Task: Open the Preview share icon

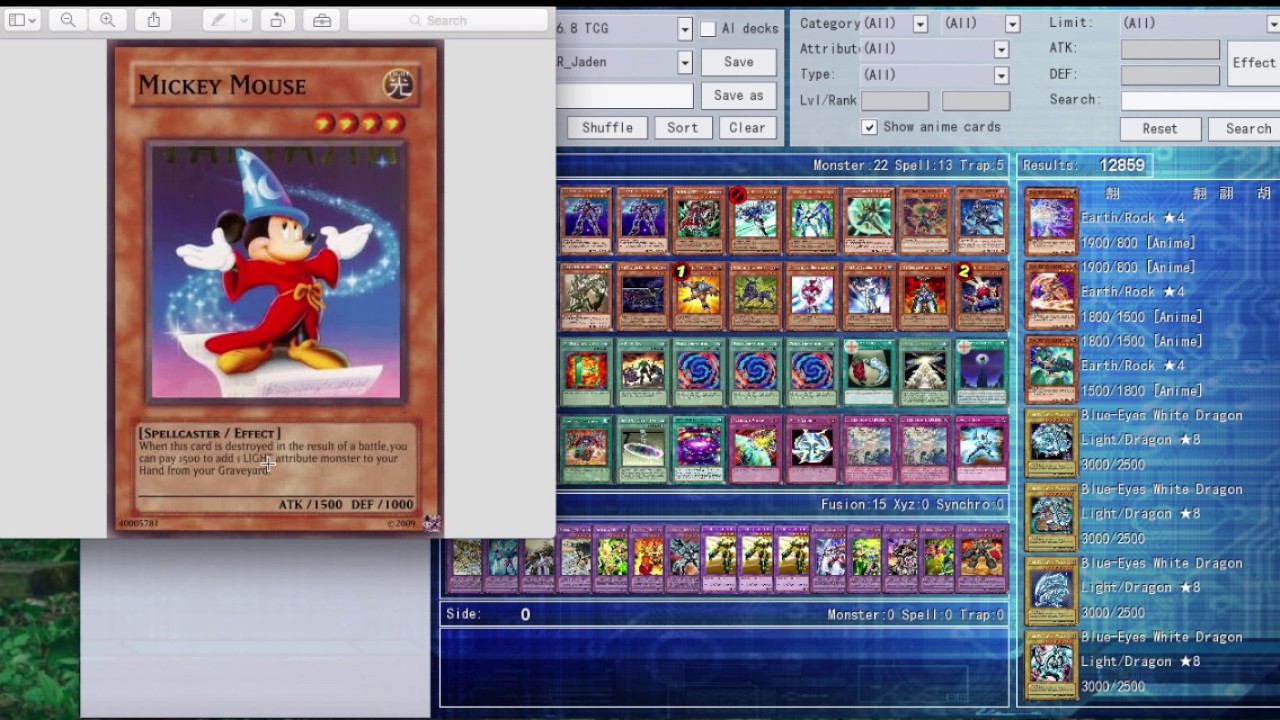Action: click(x=154, y=20)
